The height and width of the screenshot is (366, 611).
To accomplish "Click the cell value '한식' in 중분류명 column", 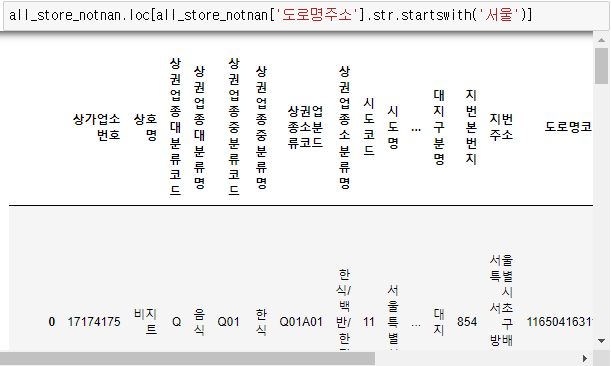I will click(261, 322).
